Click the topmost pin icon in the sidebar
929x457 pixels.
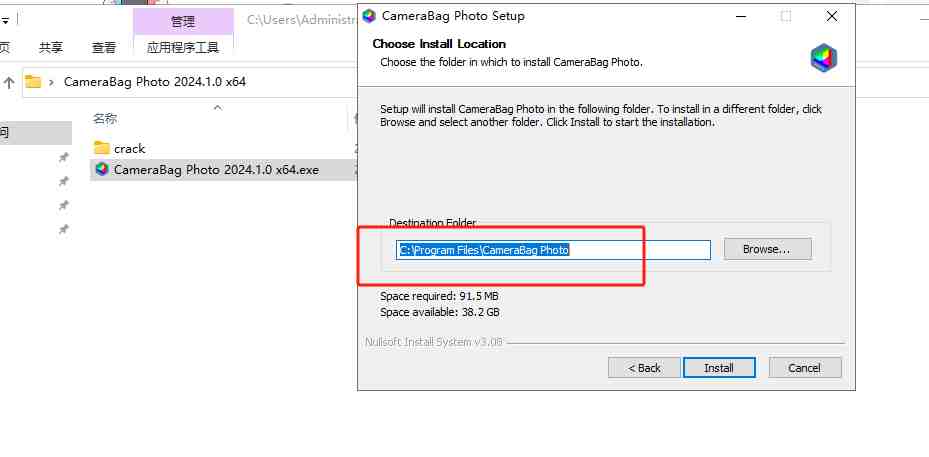pos(63,158)
